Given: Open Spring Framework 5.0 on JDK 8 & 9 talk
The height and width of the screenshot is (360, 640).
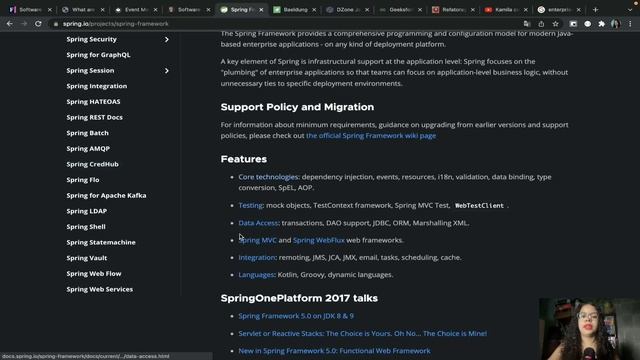Looking at the screenshot, I should [296, 316].
